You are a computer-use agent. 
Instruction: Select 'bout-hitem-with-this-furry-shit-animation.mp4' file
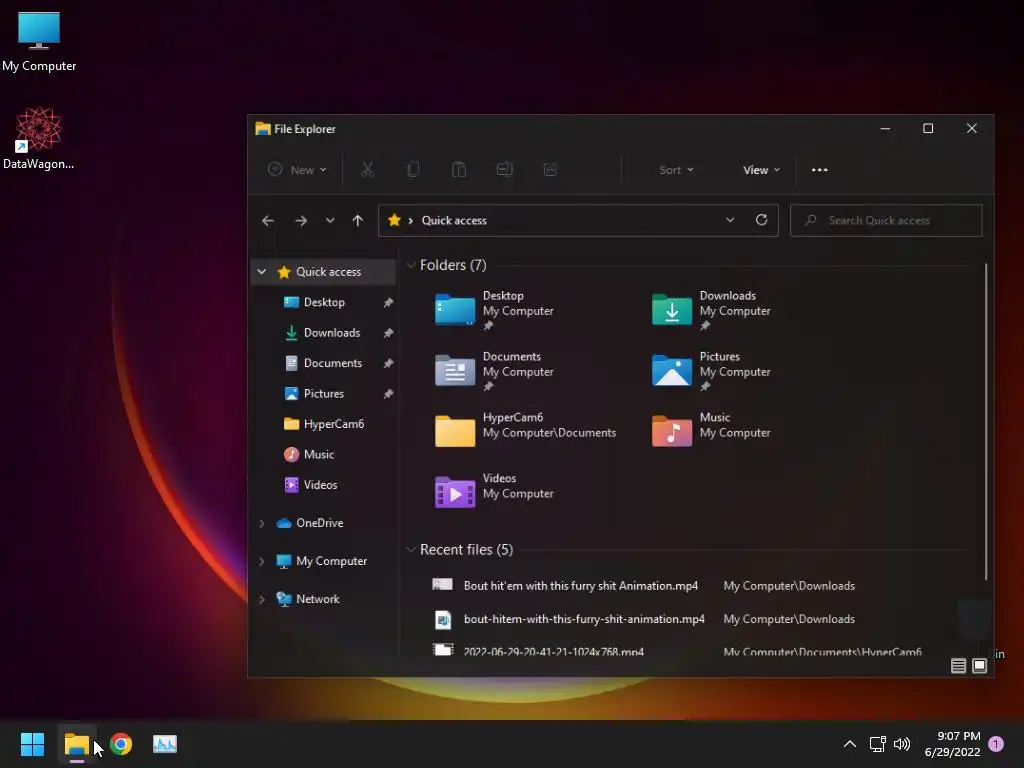pyautogui.click(x=584, y=619)
